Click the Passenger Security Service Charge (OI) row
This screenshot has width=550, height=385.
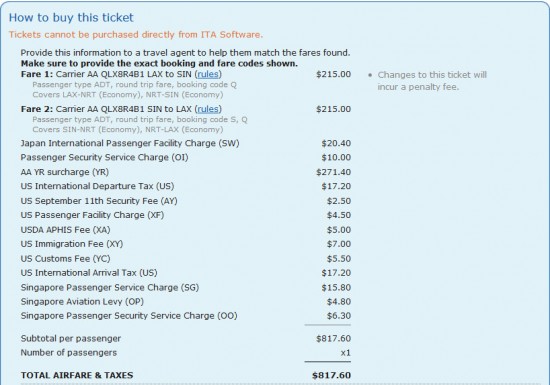(186, 157)
